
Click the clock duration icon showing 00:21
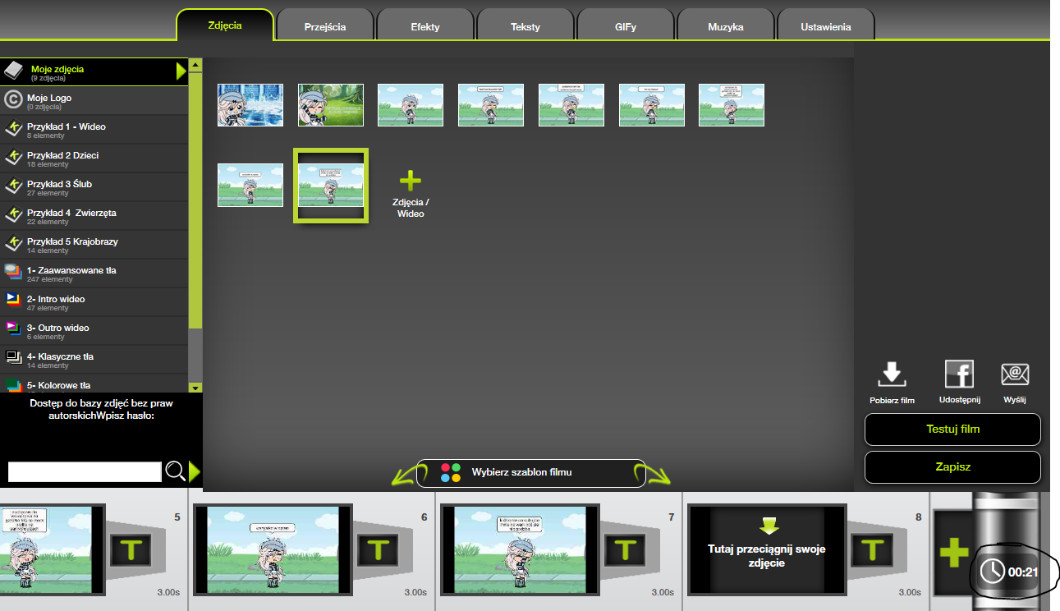click(x=992, y=572)
